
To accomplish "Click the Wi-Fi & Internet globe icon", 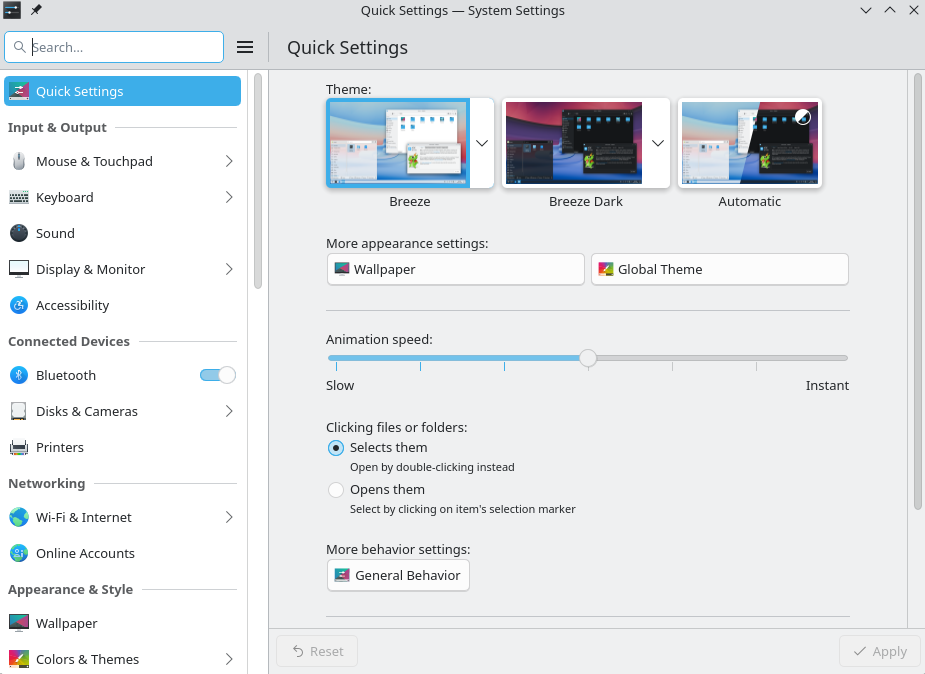I will 19,517.
